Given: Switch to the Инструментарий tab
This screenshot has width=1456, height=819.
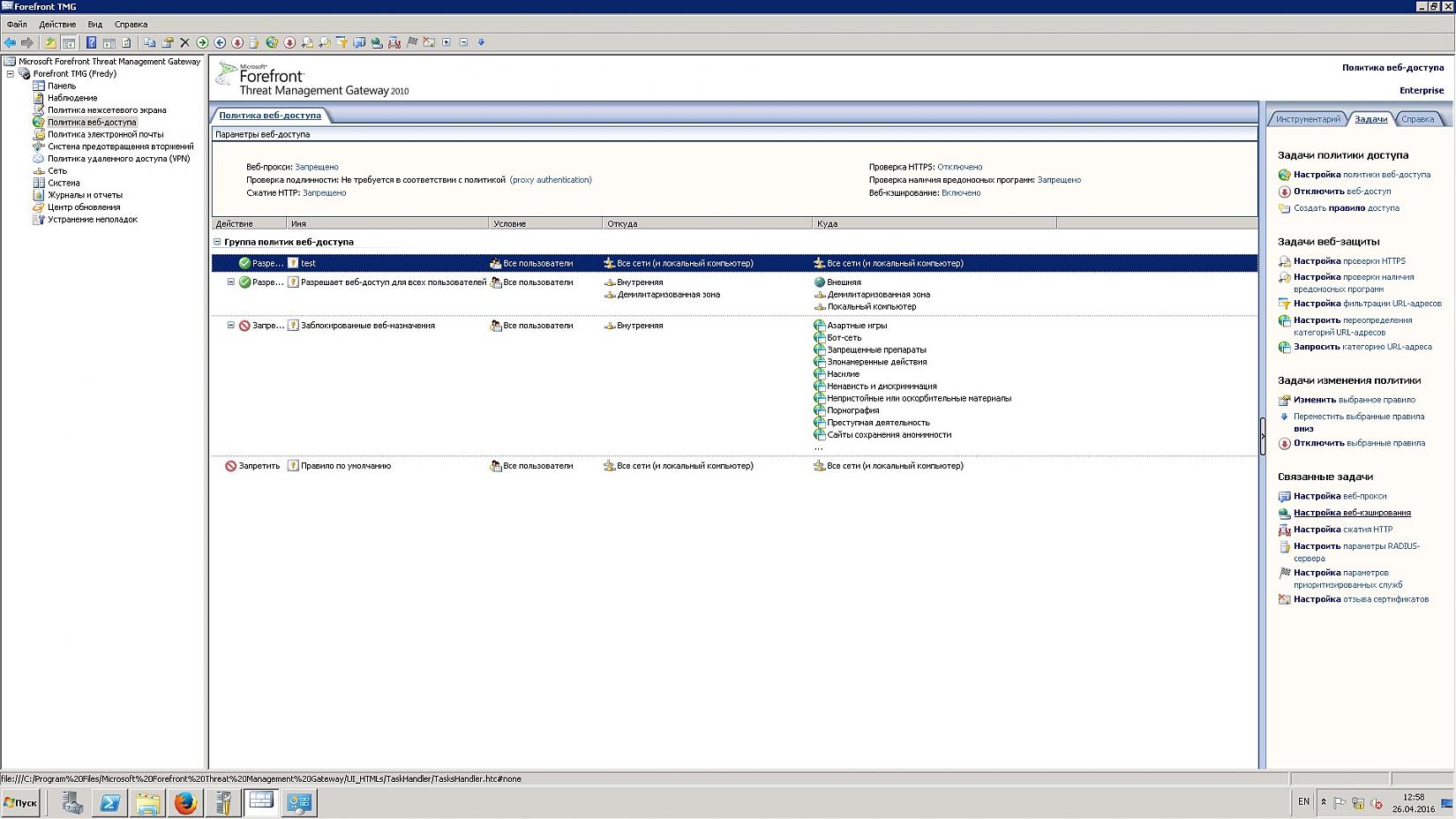Looking at the screenshot, I should (1307, 119).
